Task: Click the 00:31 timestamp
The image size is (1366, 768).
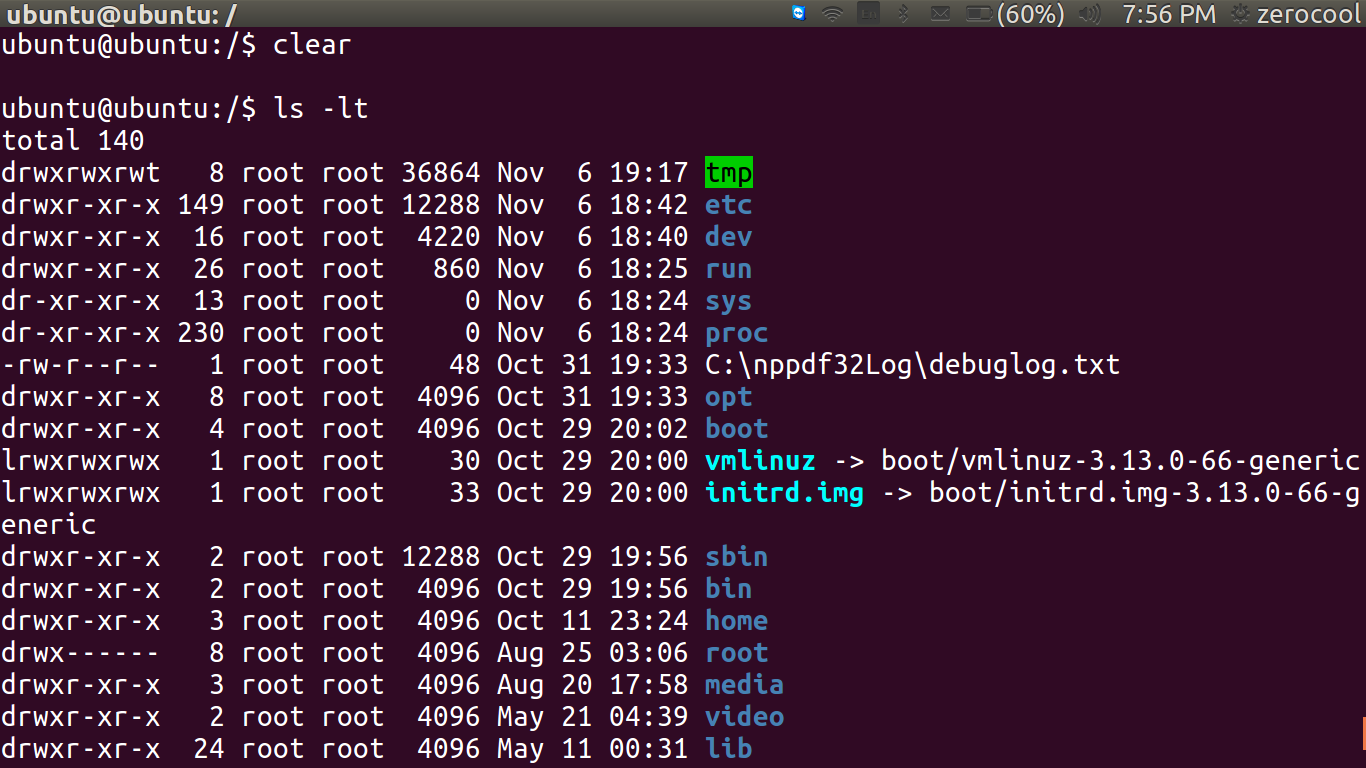Action: tap(649, 749)
